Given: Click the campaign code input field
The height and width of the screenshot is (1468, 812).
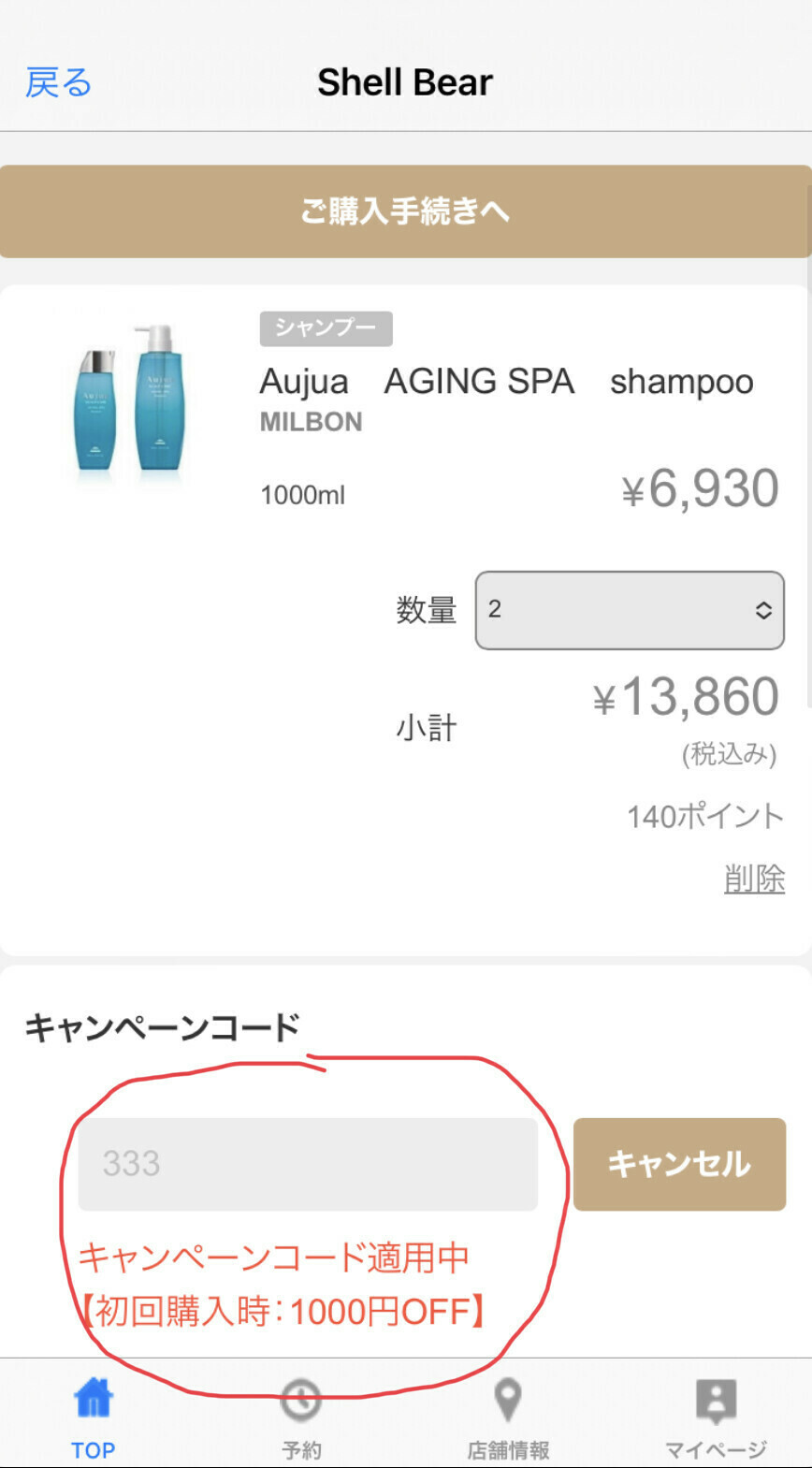Looking at the screenshot, I should (308, 1164).
